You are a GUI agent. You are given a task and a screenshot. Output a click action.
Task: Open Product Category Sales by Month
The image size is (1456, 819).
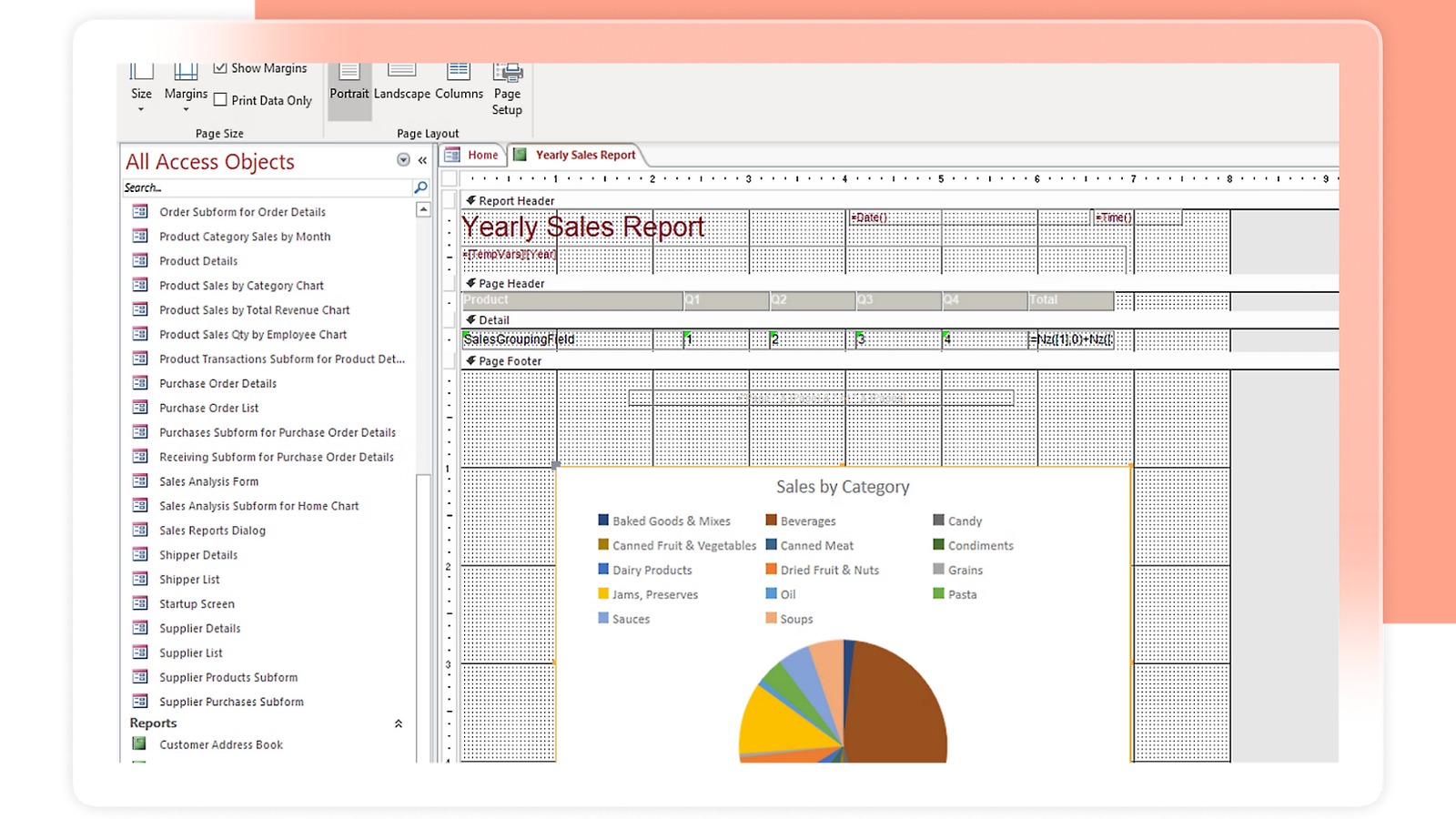coord(245,237)
